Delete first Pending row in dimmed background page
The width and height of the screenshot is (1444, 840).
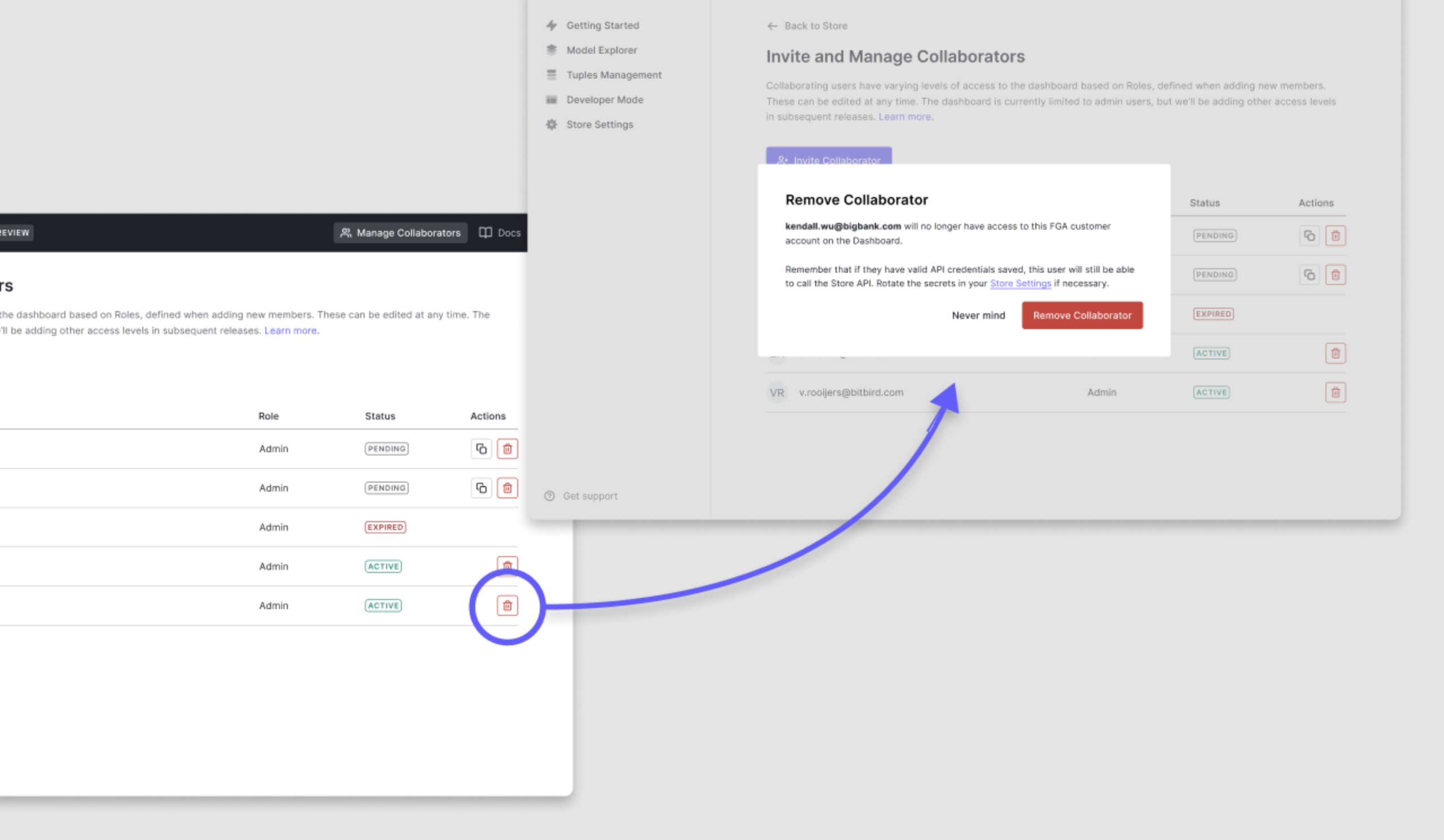[x=1335, y=235]
